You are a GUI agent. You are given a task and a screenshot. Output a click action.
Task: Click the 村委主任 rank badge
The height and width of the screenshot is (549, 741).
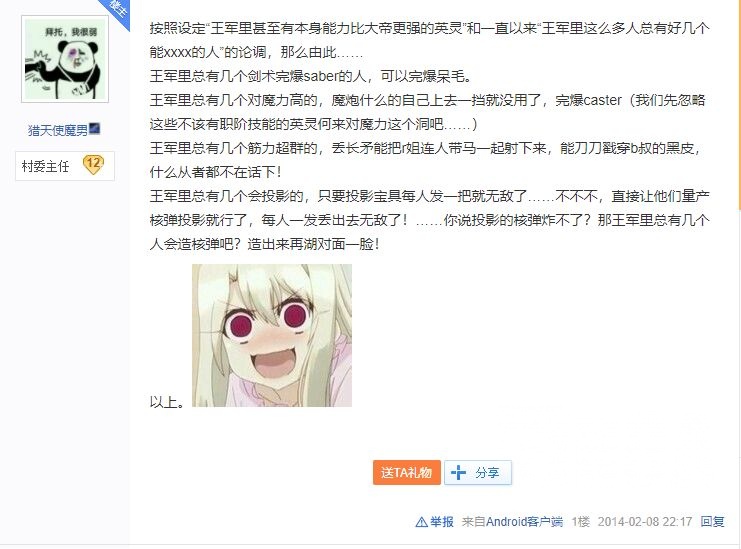65,166
